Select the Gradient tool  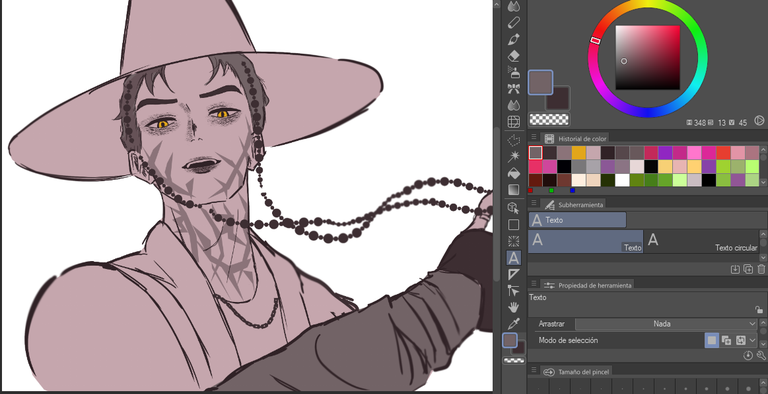click(x=514, y=190)
